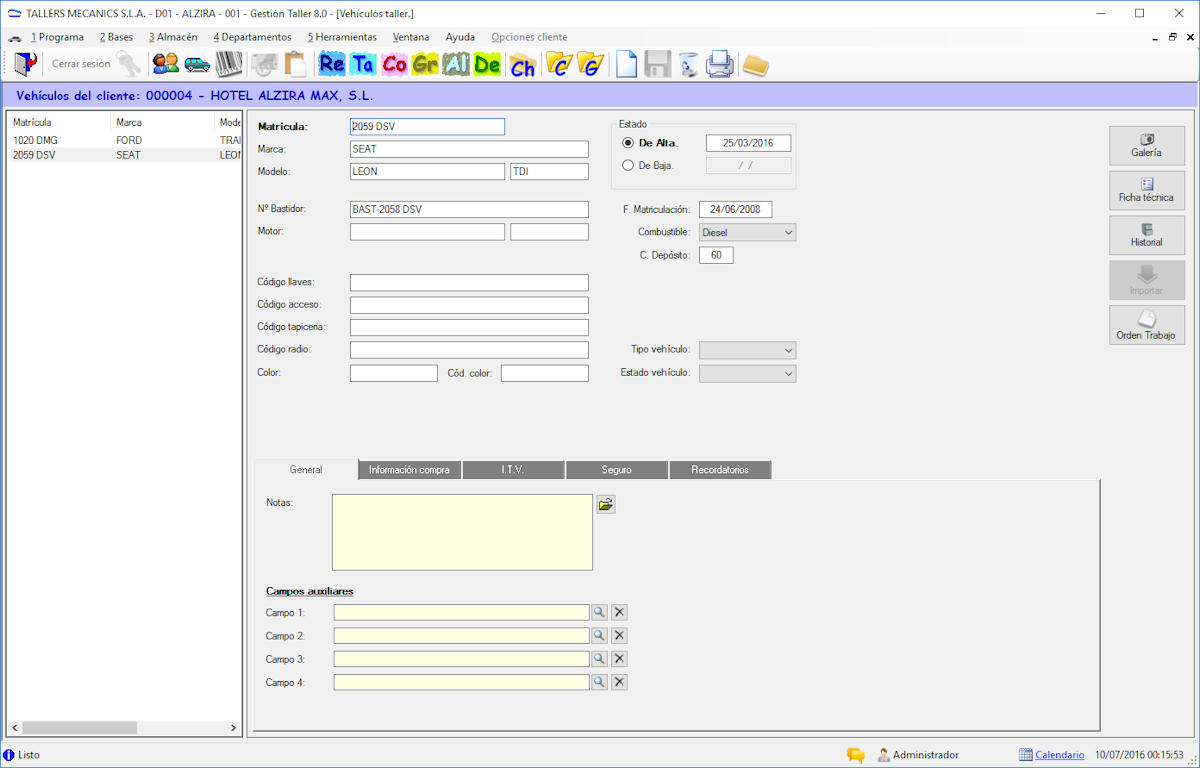Open the Ch folder toolbar icon
This screenshot has width=1200, height=768.
tap(523, 65)
